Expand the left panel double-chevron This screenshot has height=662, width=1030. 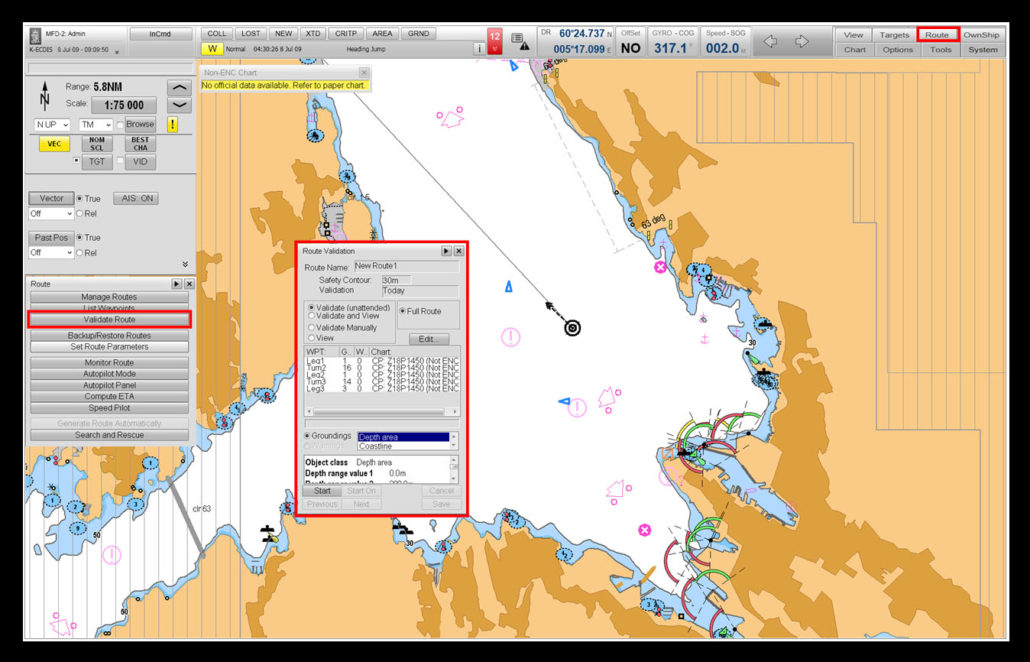tap(185, 265)
